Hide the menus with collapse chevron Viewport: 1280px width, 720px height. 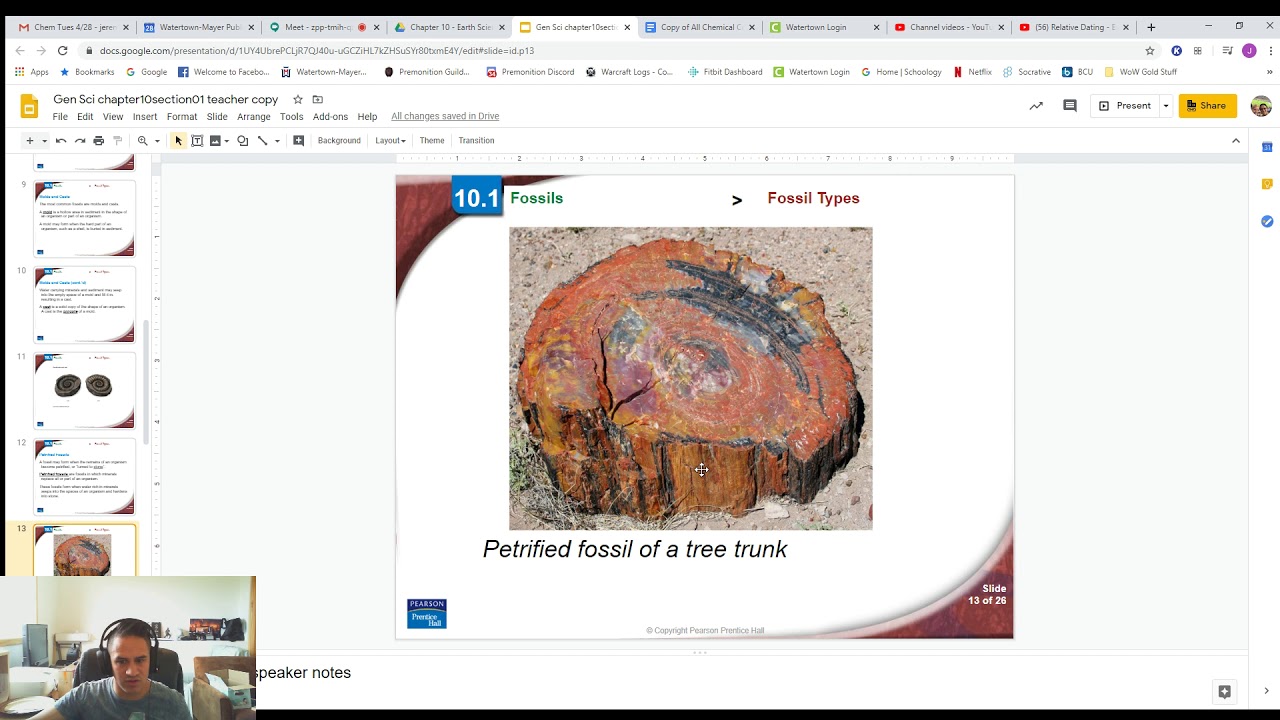1236,141
